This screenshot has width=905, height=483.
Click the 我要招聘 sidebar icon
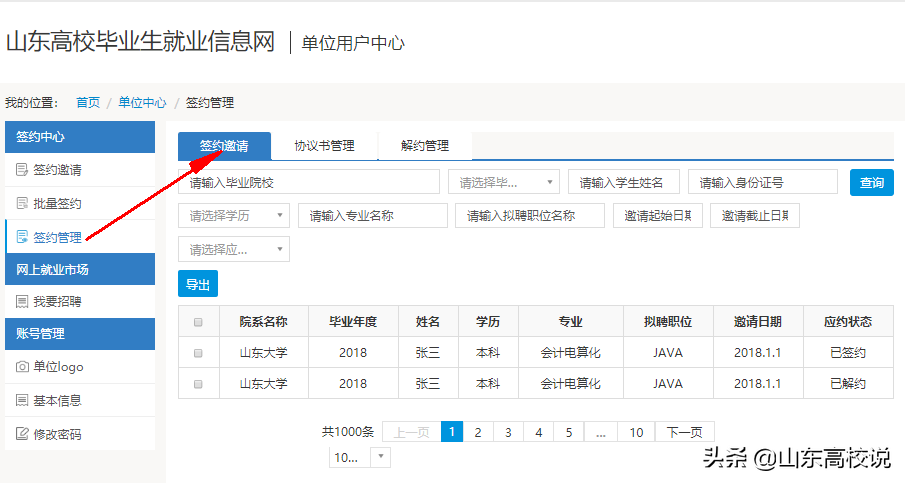[x=22, y=301]
